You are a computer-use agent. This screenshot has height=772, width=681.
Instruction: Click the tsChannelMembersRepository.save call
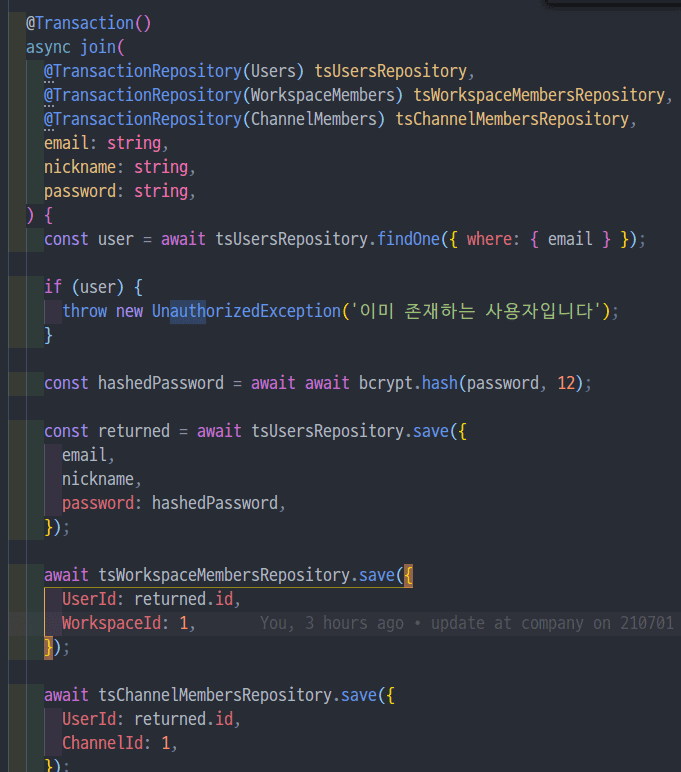(x=237, y=695)
